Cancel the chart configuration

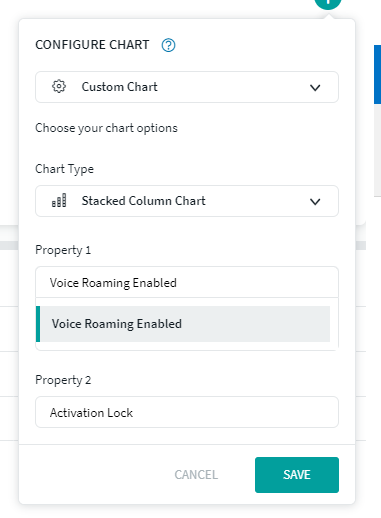point(196,475)
